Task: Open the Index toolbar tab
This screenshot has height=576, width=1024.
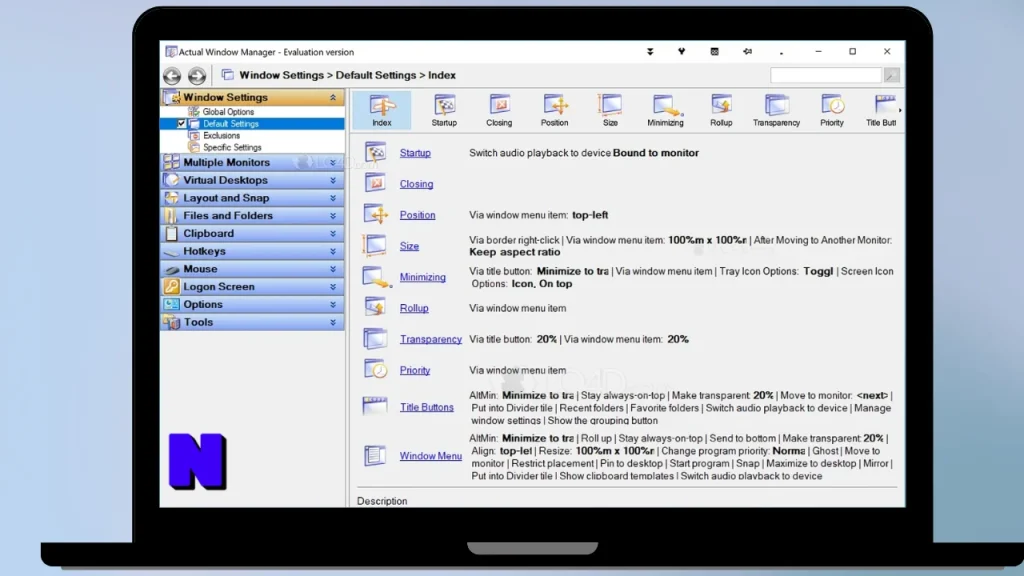Action: pos(382,110)
